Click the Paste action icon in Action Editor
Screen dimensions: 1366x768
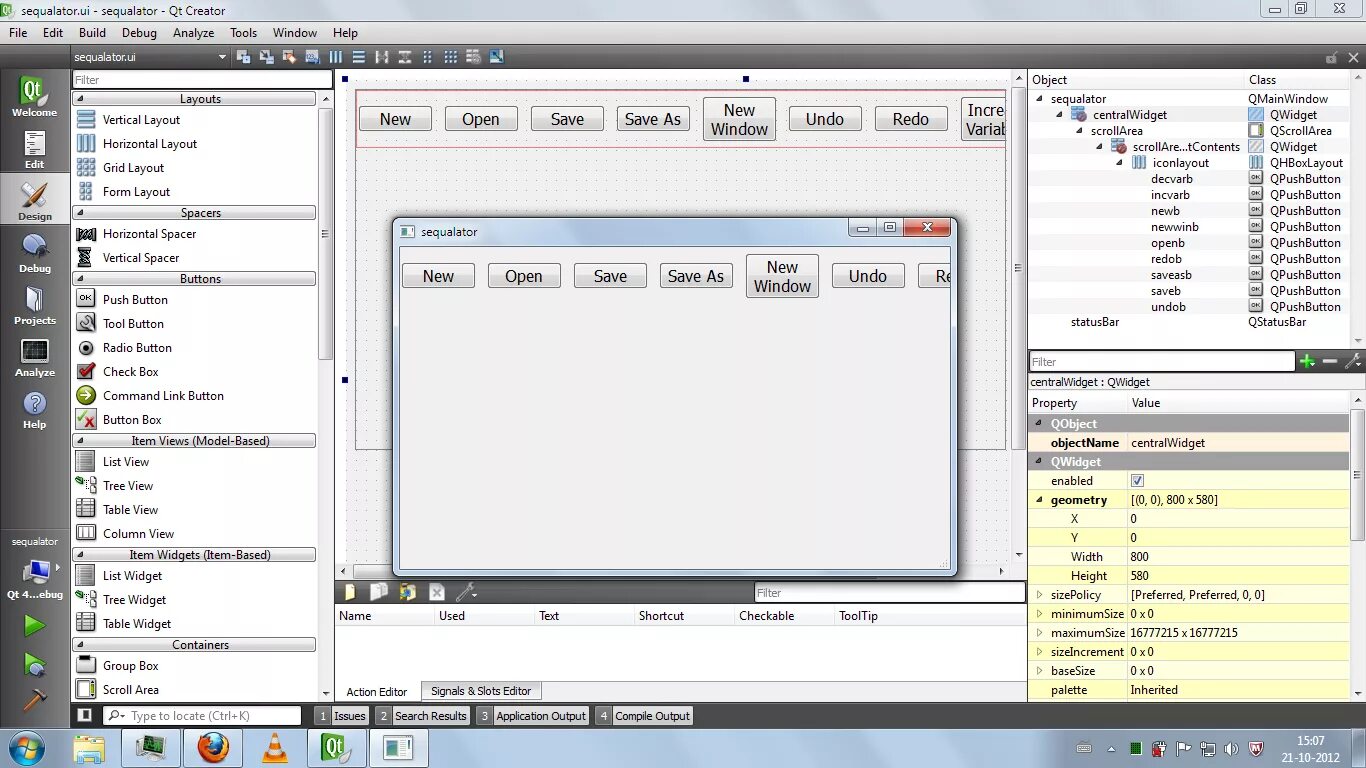(408, 592)
